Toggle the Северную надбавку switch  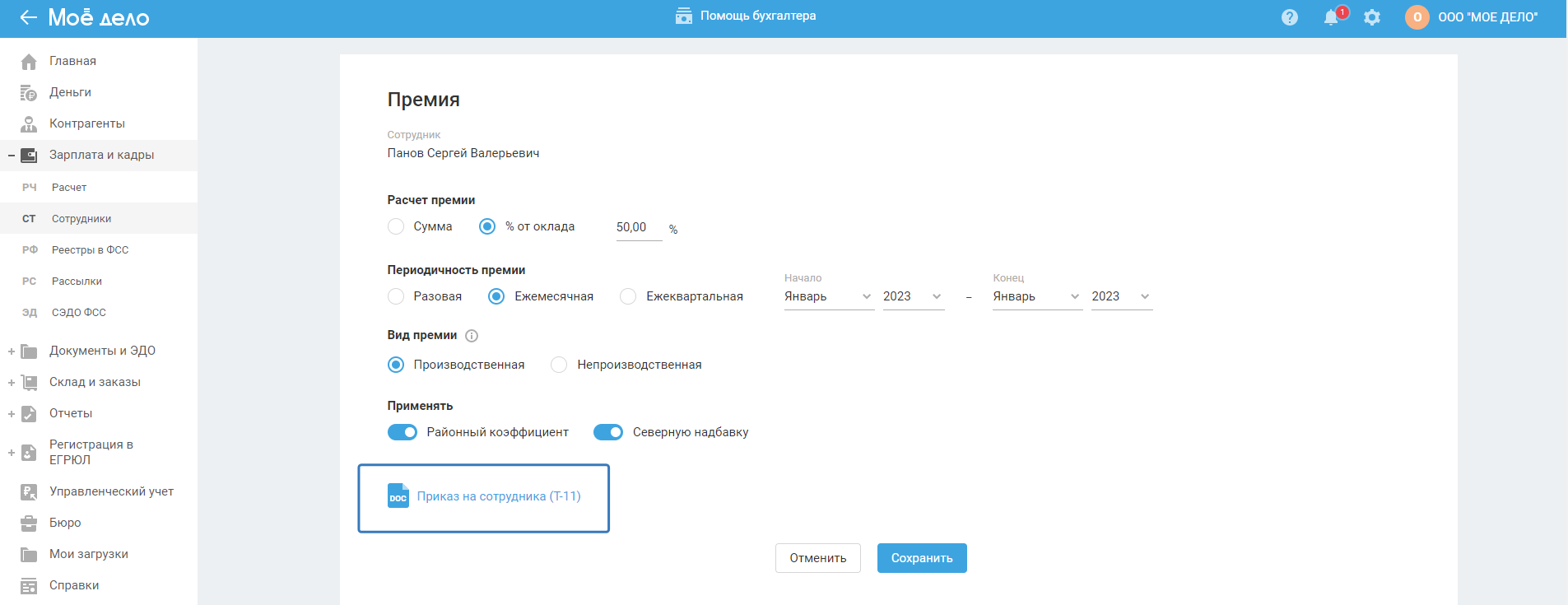coord(608,432)
